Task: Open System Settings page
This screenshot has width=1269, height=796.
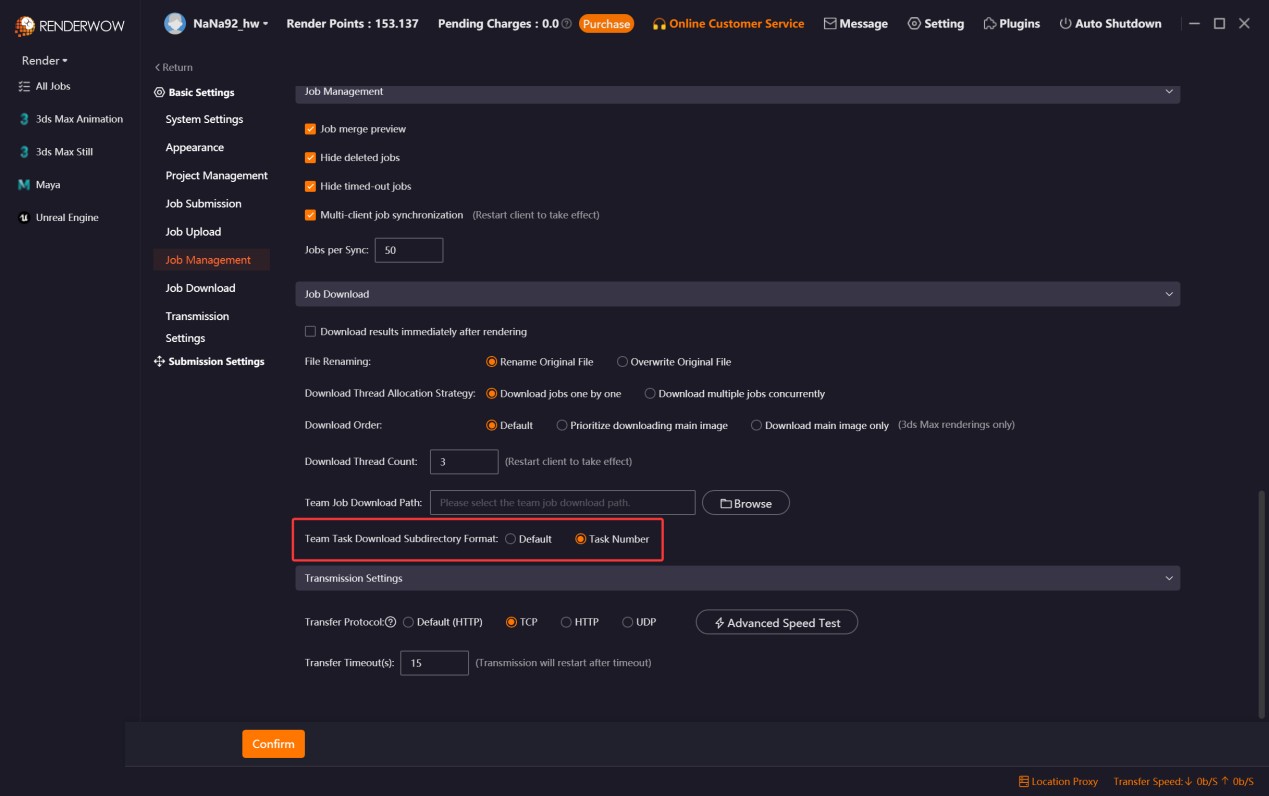Action: [204, 120]
